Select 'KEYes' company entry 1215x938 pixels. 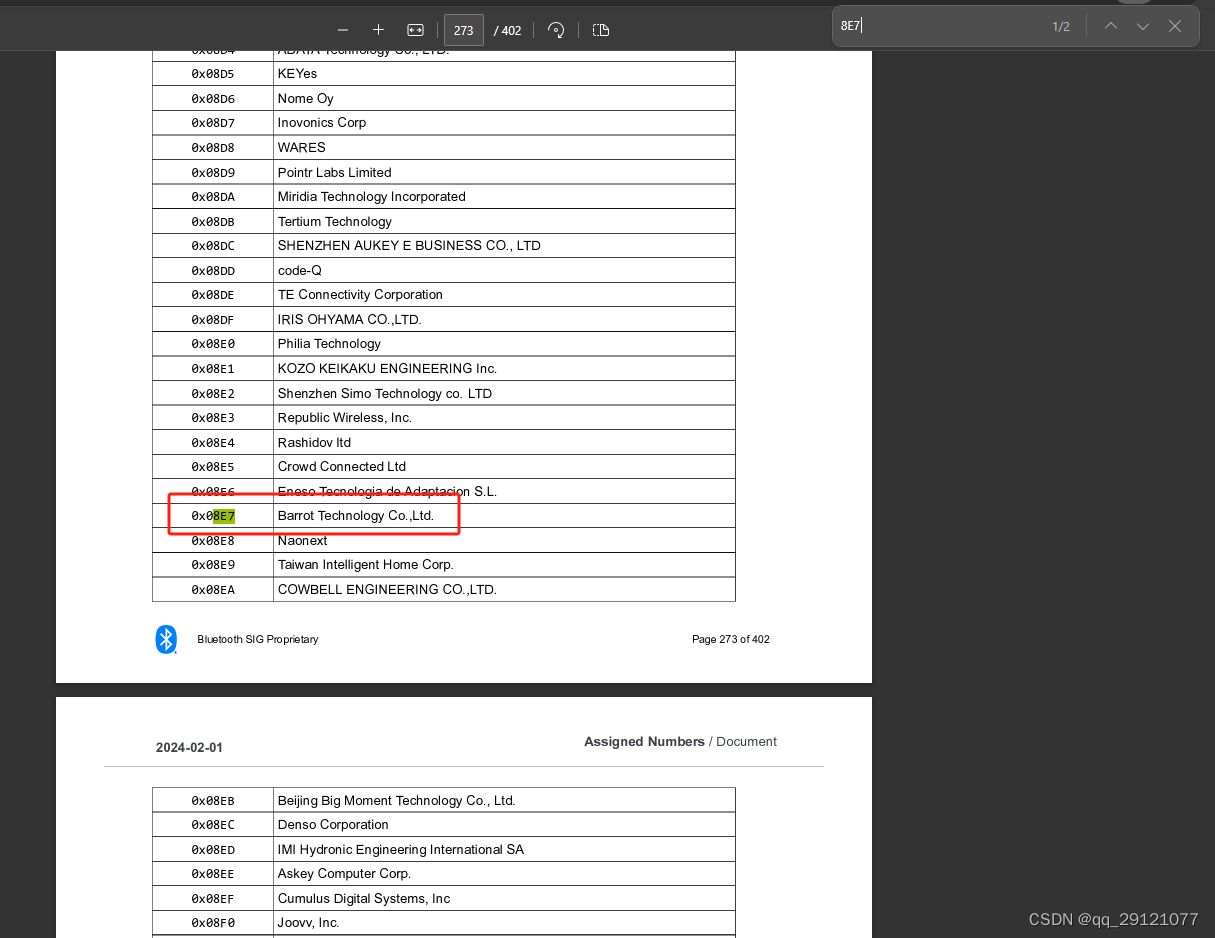[297, 74]
